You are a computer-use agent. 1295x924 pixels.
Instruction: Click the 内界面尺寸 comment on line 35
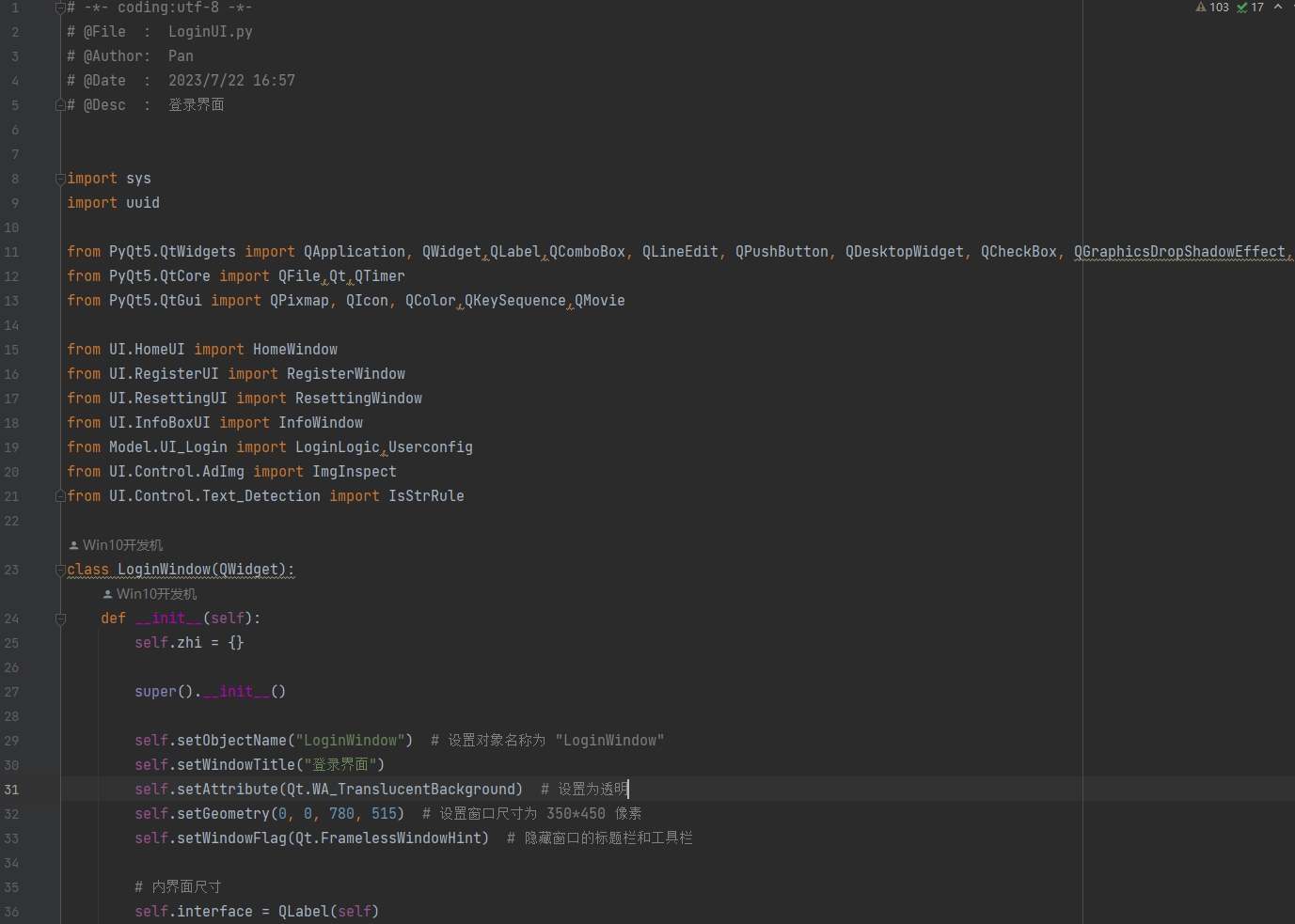coord(178,887)
